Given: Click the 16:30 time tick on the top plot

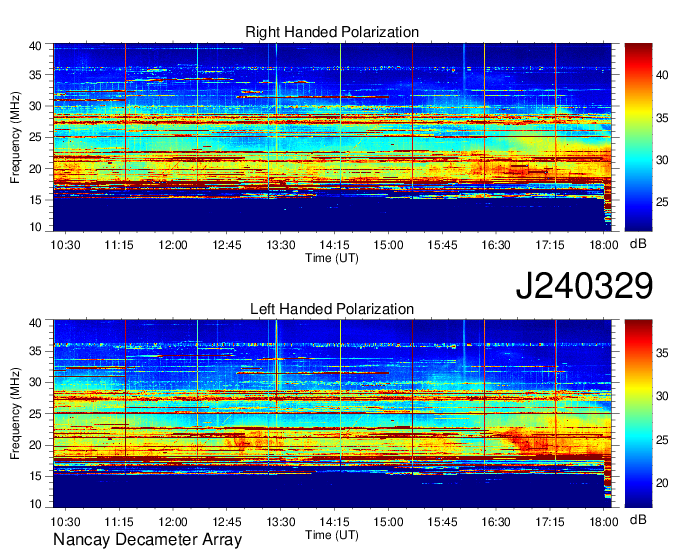Looking at the screenshot, I should click(x=496, y=245).
